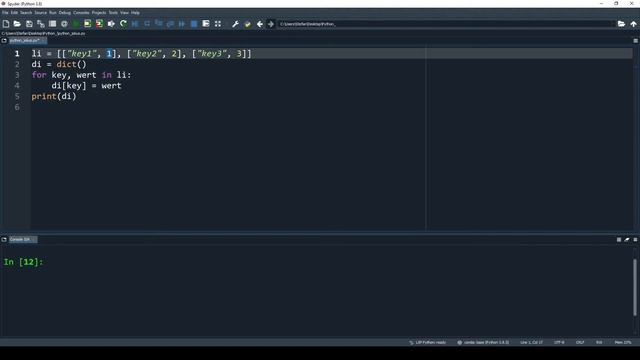Open the Debug menu
The width and height of the screenshot is (640, 360).
coord(64,13)
